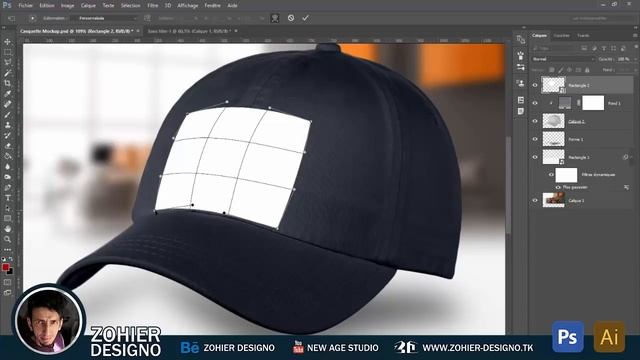The height and width of the screenshot is (360, 640).
Task: Open the Affichage menu
Action: tap(188, 6)
